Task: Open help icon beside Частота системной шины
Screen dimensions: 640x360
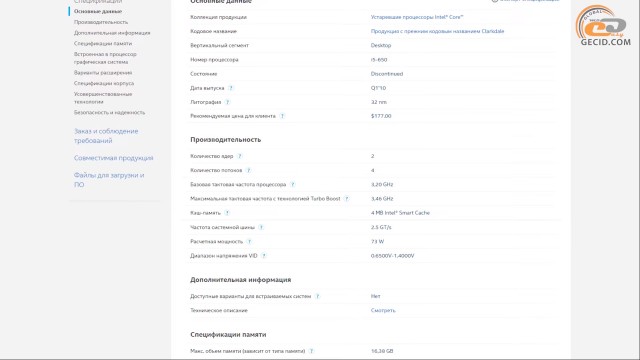Action: (261, 227)
